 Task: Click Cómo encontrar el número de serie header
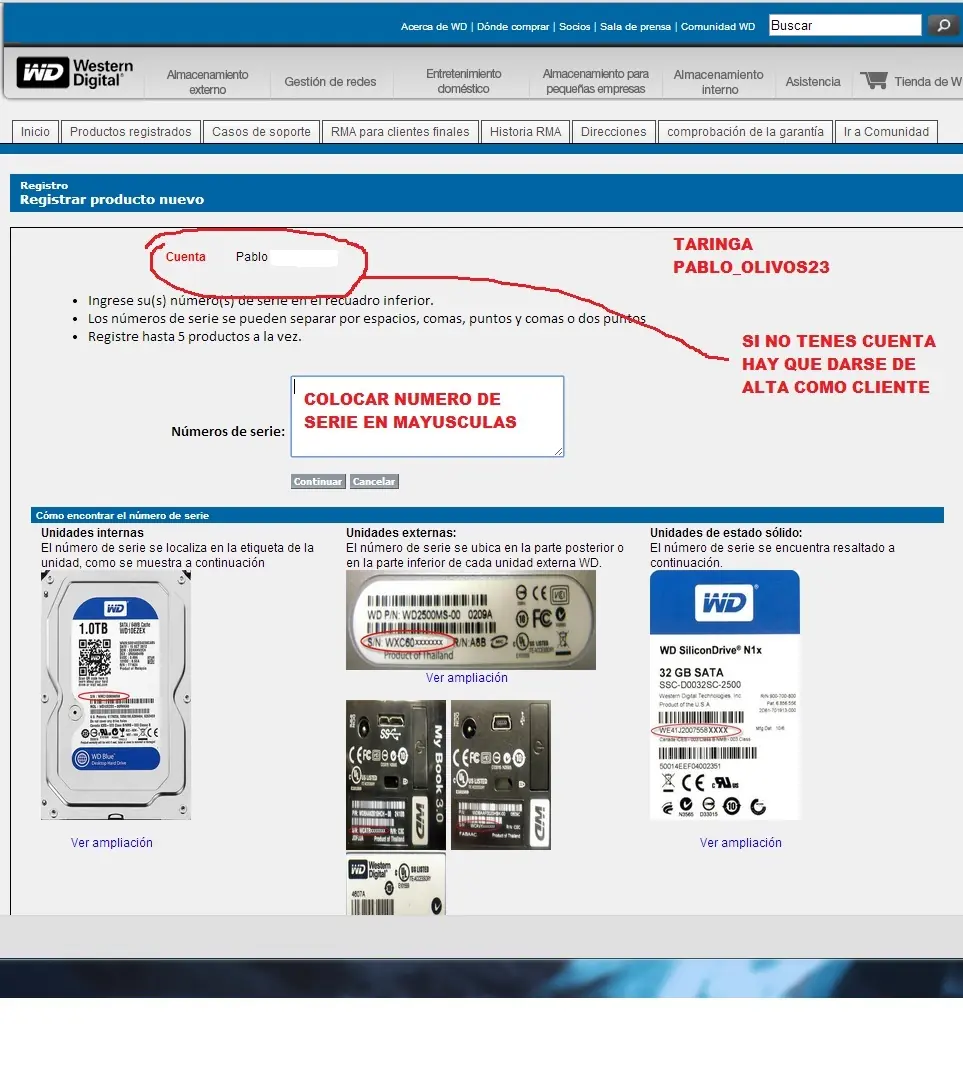pyautogui.click(x=122, y=515)
